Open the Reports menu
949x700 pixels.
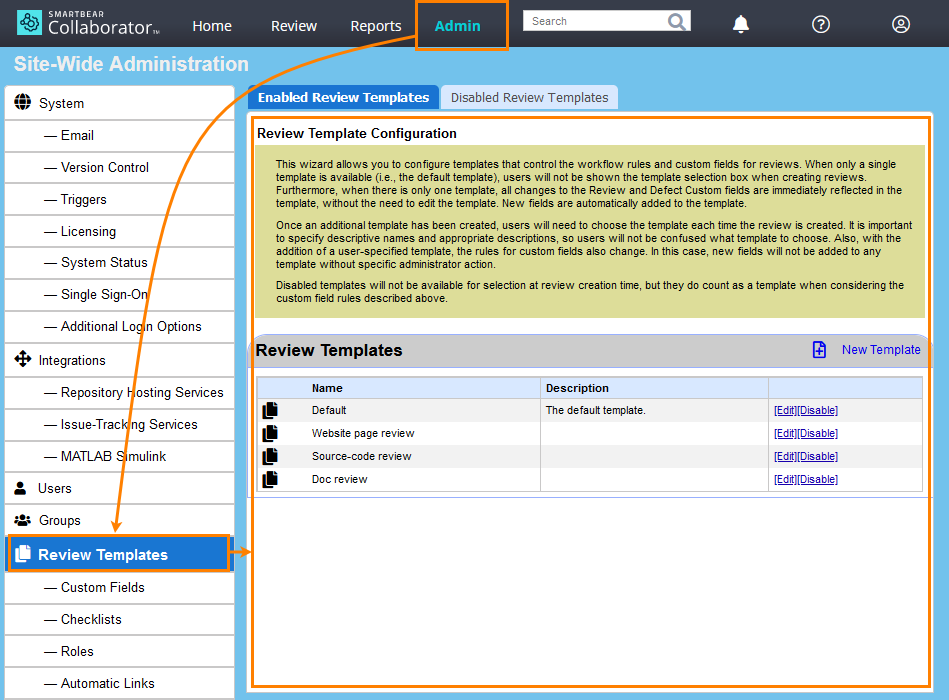(376, 26)
